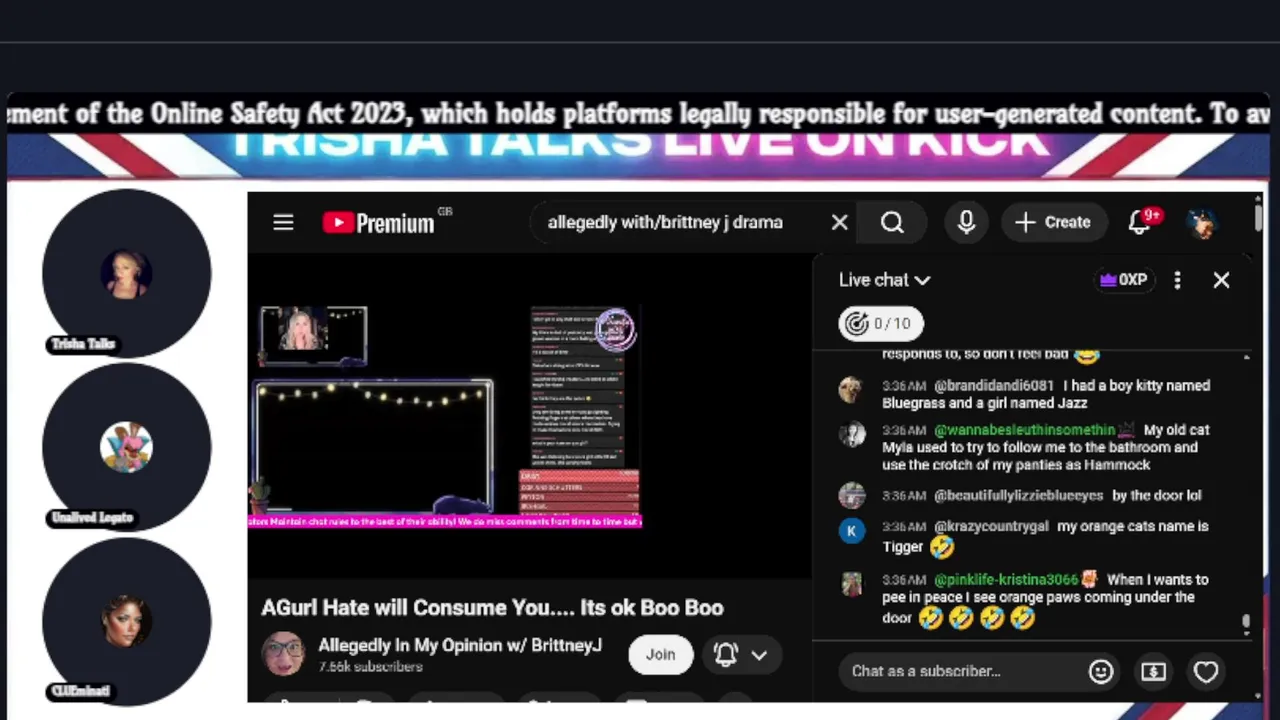Click the Super Chat dollar icon
1280x720 pixels.
1153,671
